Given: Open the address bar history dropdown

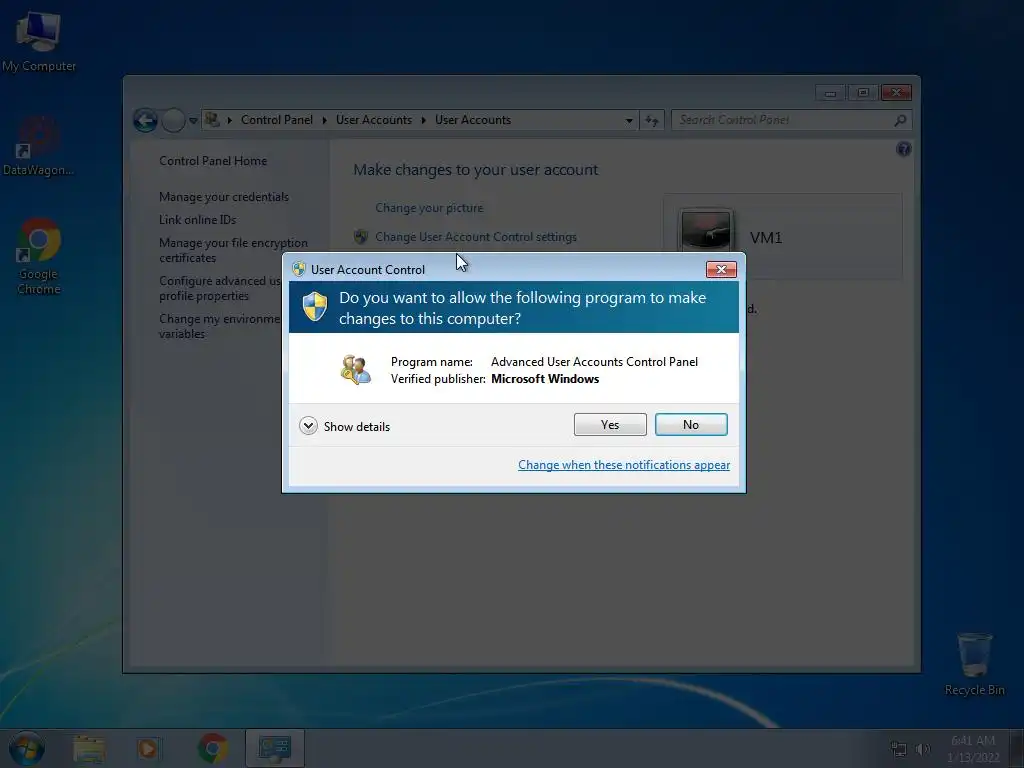Looking at the screenshot, I should (628, 121).
